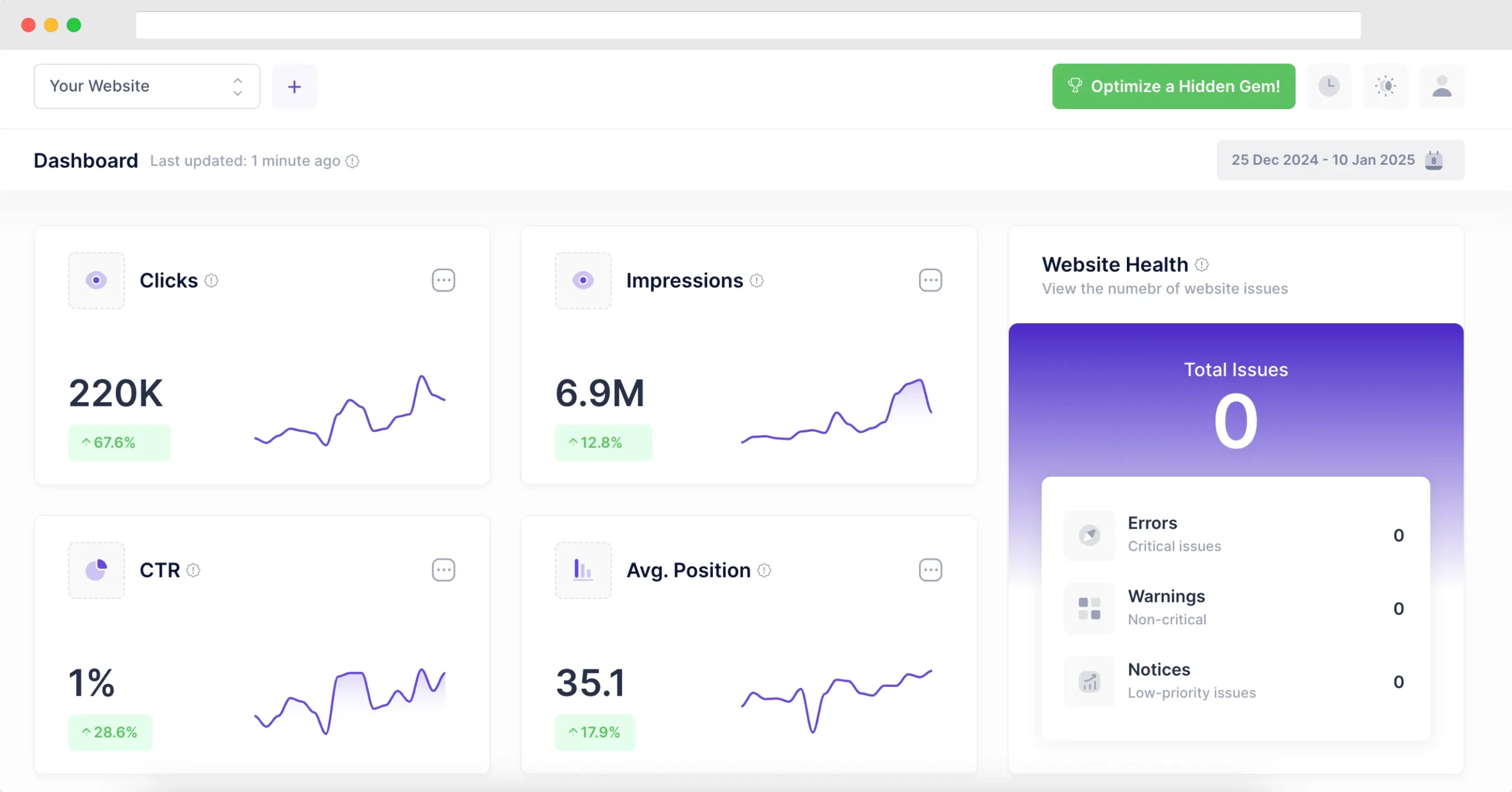Click info icon next to Last updated

[x=353, y=161]
